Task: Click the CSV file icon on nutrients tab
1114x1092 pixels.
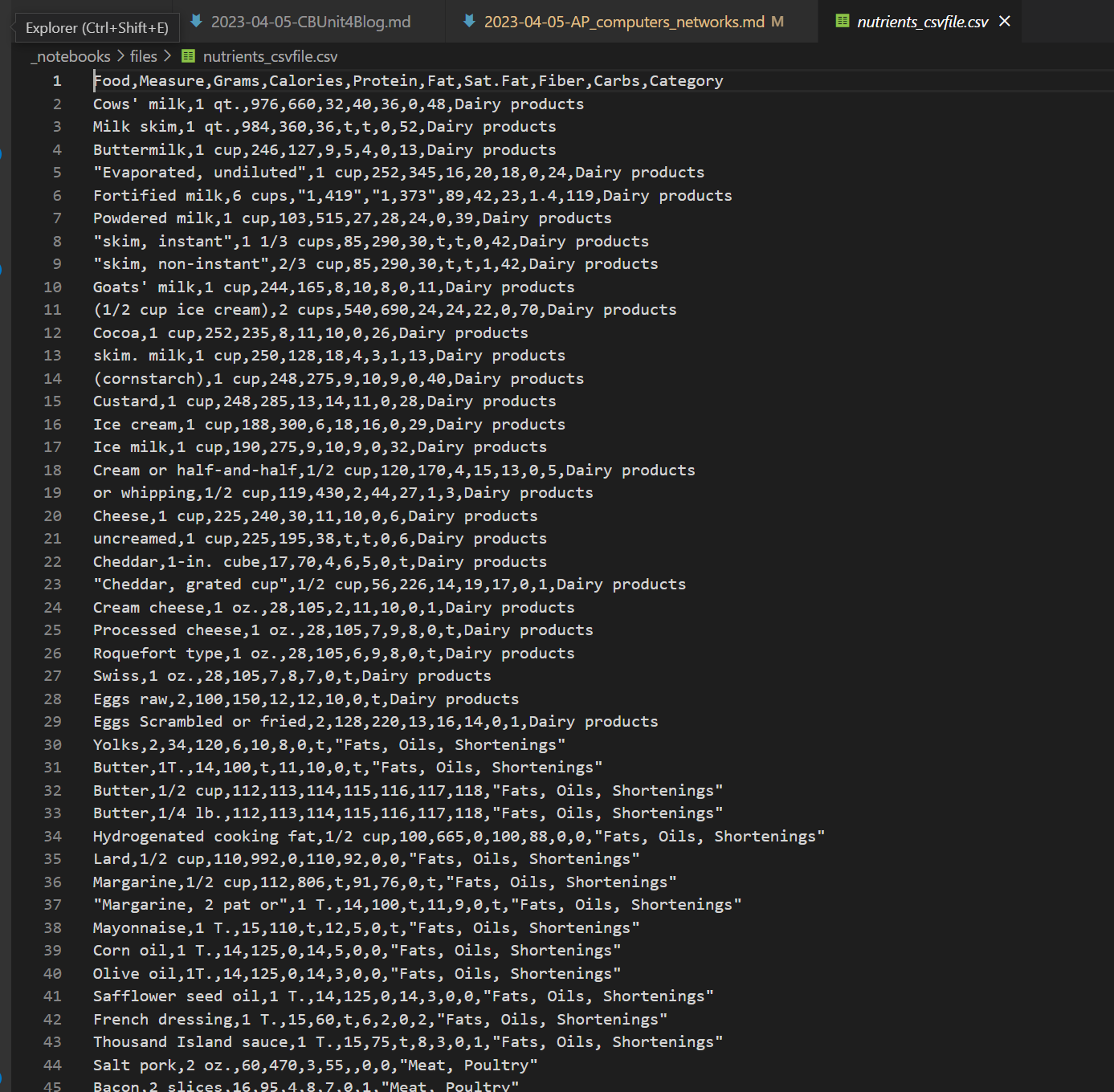Action: click(x=843, y=21)
